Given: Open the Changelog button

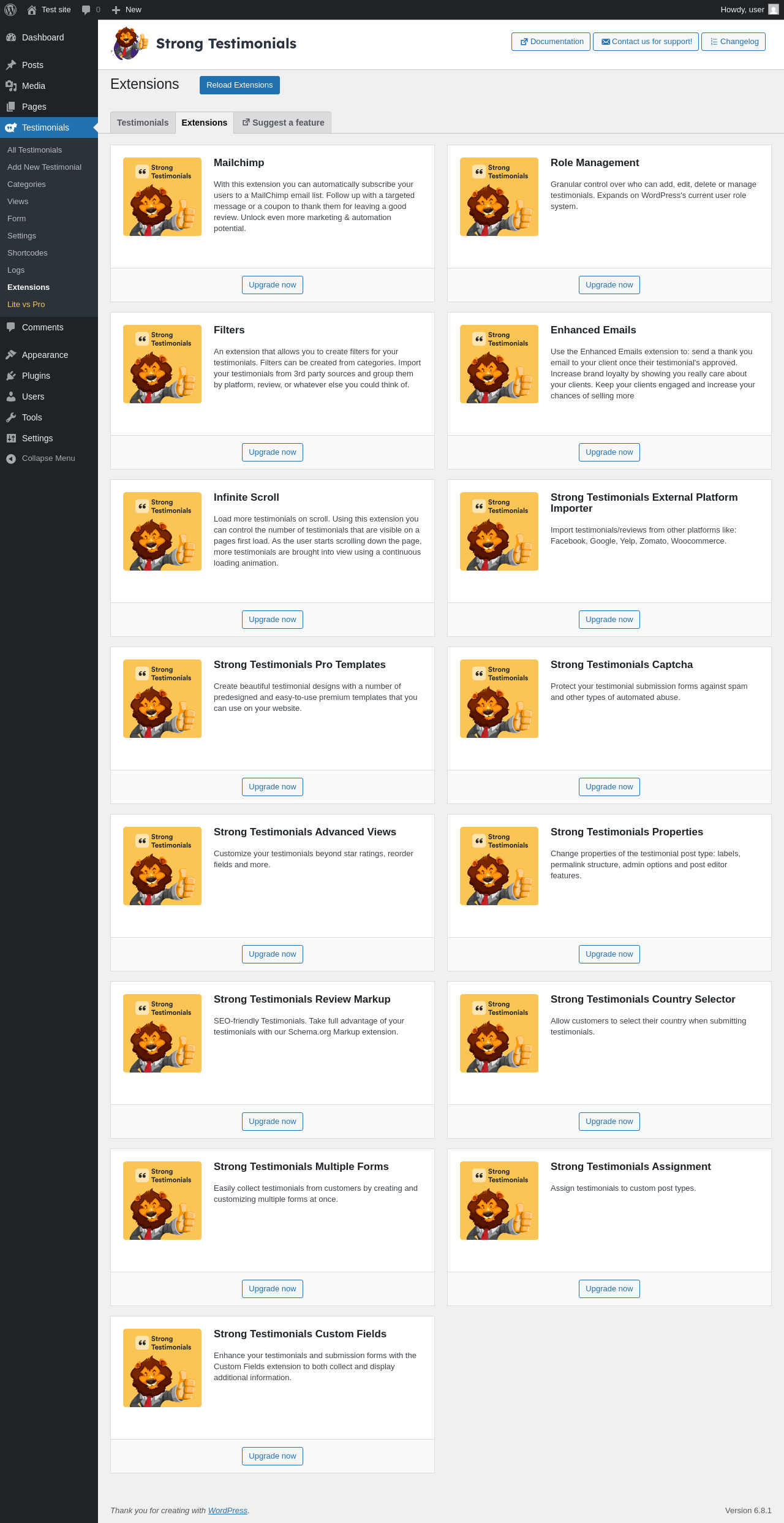Looking at the screenshot, I should [x=733, y=42].
